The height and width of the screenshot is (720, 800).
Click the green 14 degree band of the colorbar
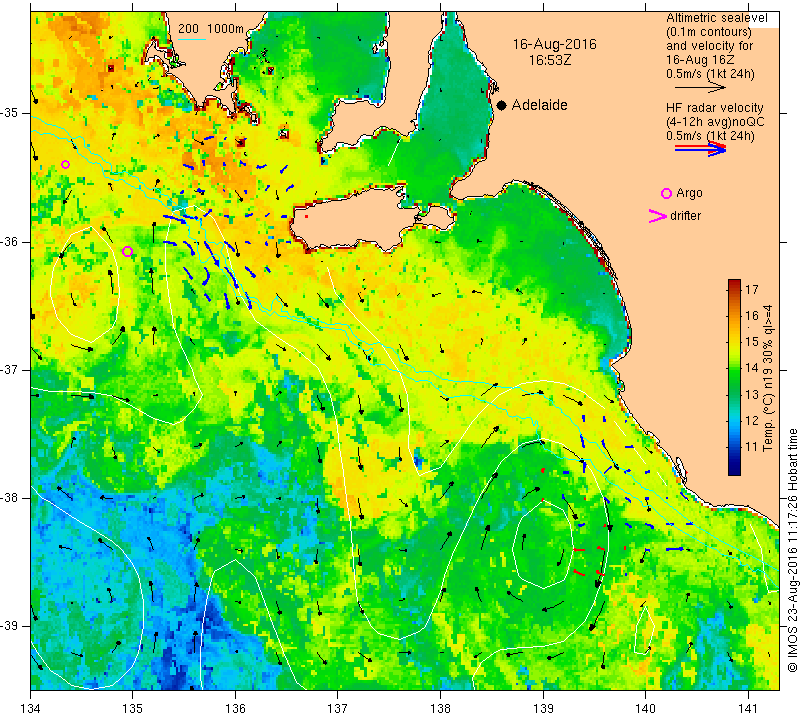point(734,368)
